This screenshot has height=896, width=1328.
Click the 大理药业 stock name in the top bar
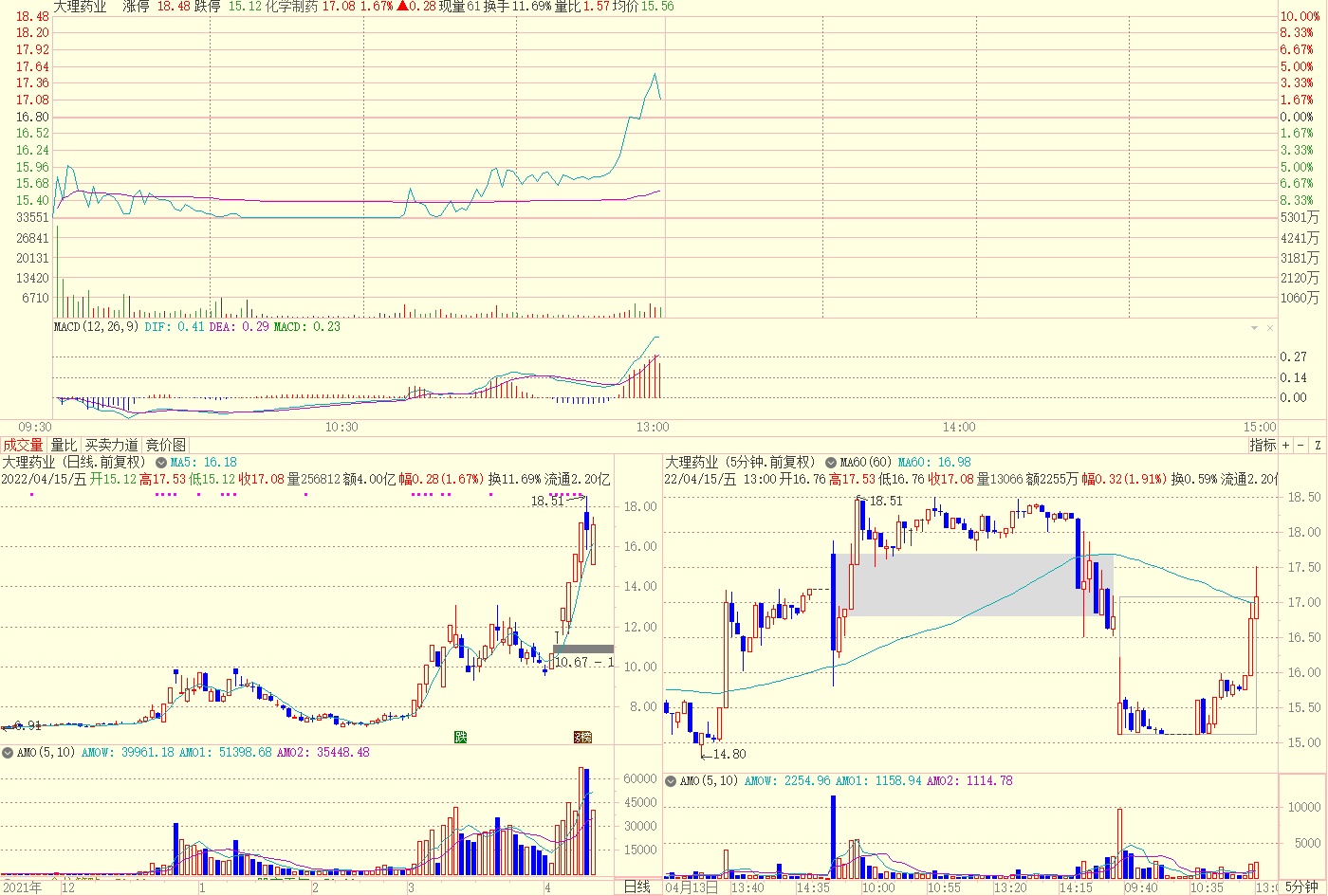point(80,7)
